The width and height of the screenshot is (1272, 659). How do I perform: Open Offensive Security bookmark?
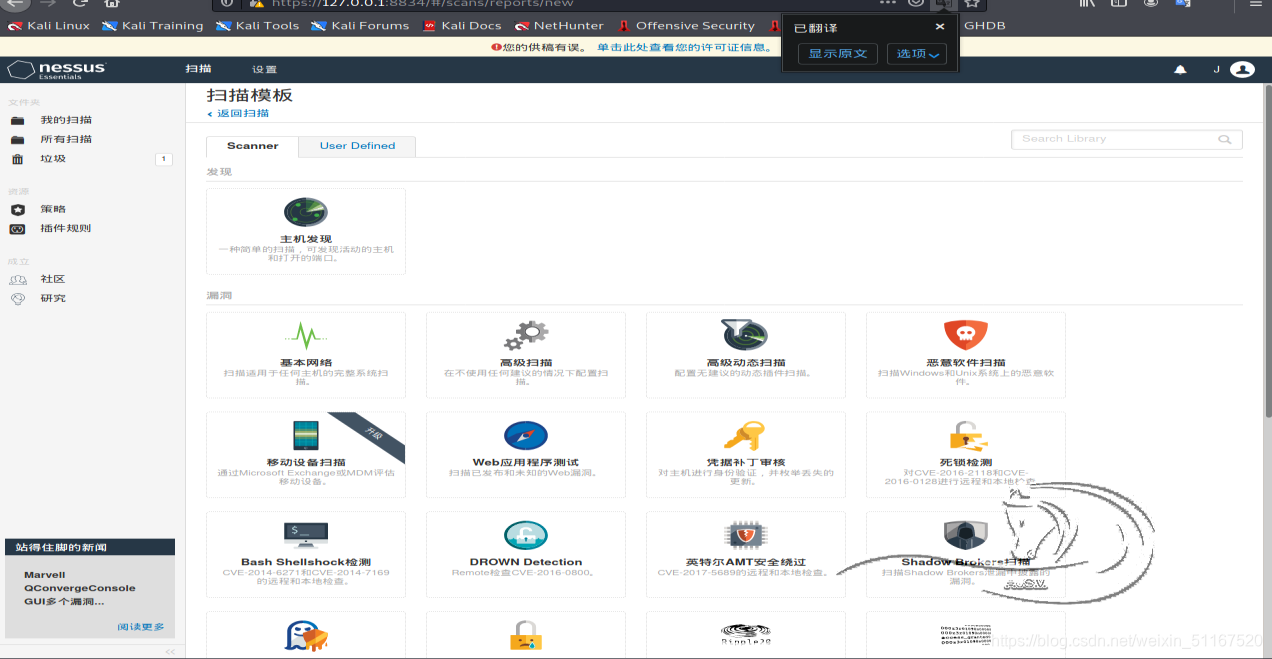tap(686, 26)
